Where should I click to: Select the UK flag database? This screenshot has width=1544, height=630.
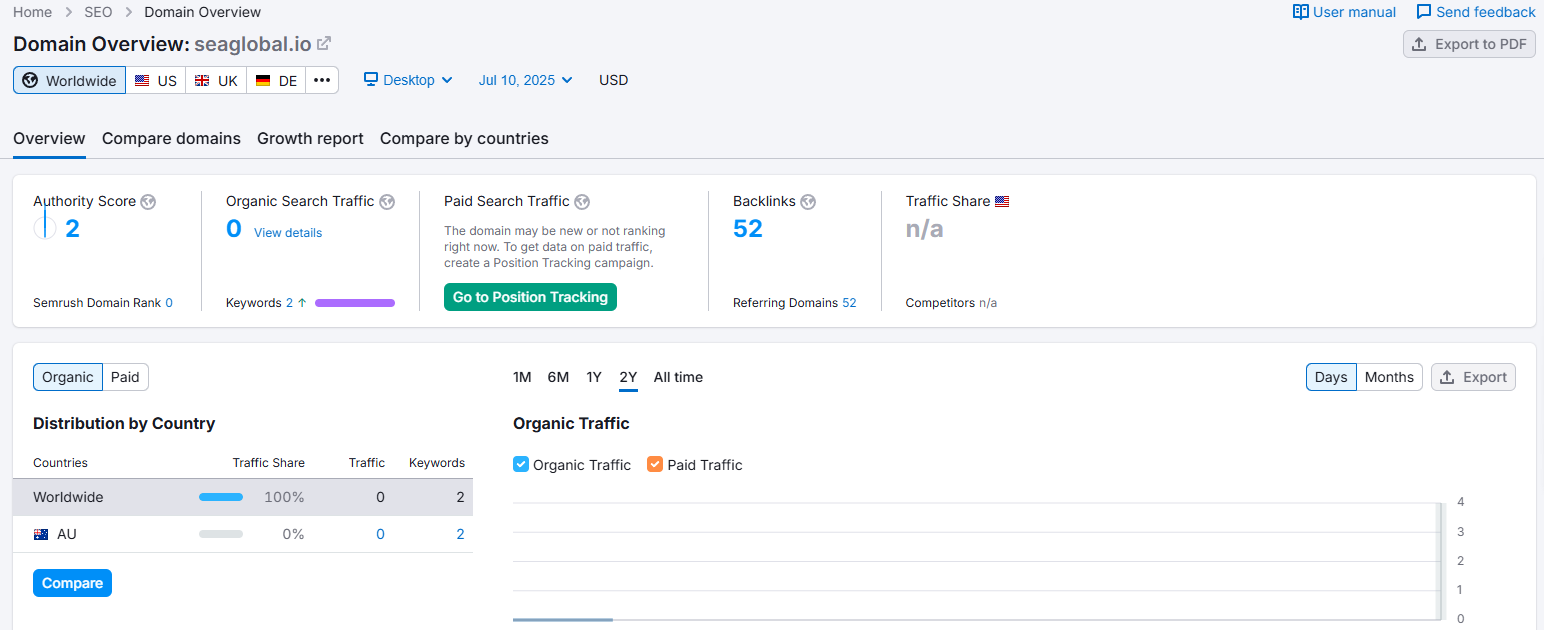[x=216, y=80]
